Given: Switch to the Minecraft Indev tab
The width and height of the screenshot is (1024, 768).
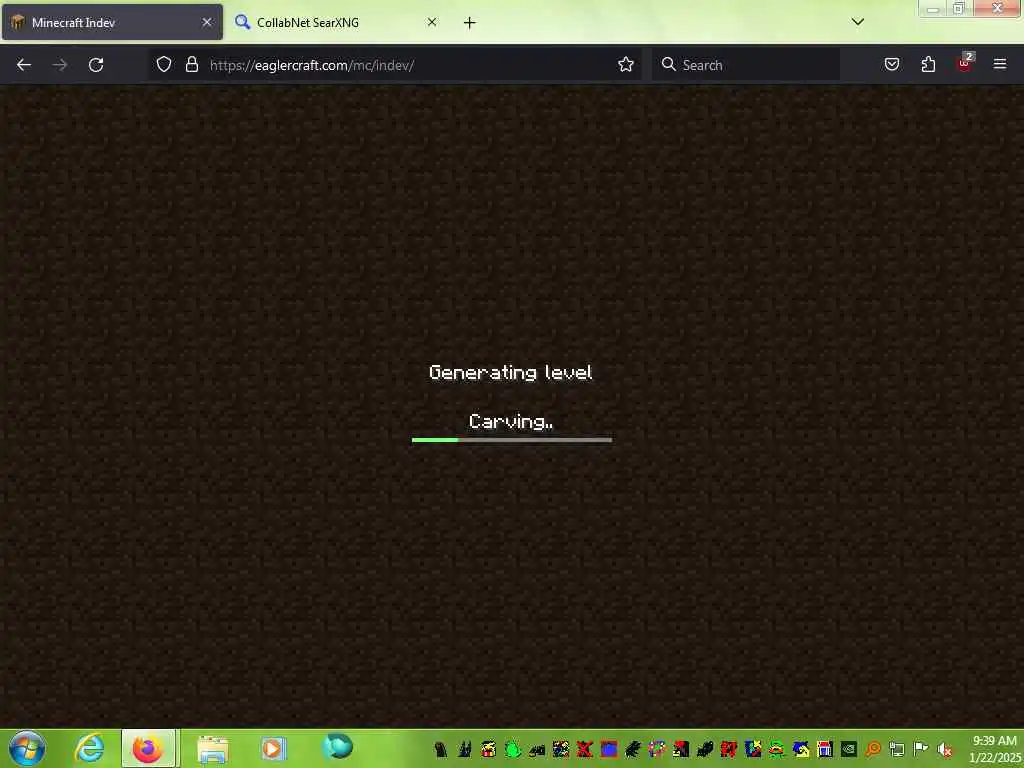Looking at the screenshot, I should (112, 22).
